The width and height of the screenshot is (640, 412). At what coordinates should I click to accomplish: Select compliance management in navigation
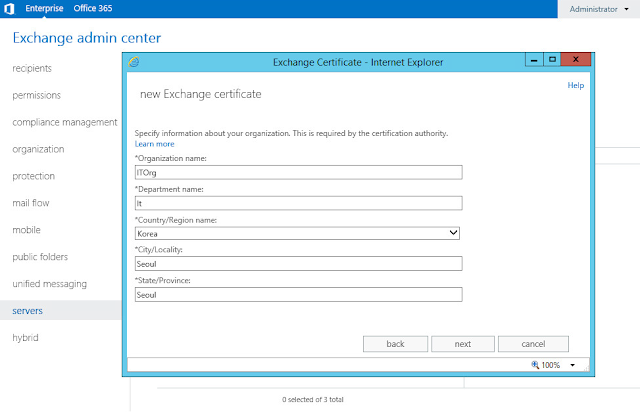(x=64, y=122)
